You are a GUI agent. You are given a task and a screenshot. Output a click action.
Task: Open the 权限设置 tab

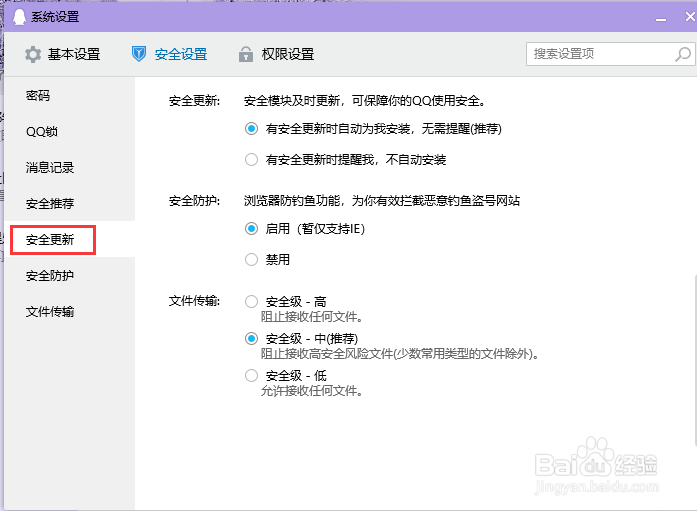(276, 54)
